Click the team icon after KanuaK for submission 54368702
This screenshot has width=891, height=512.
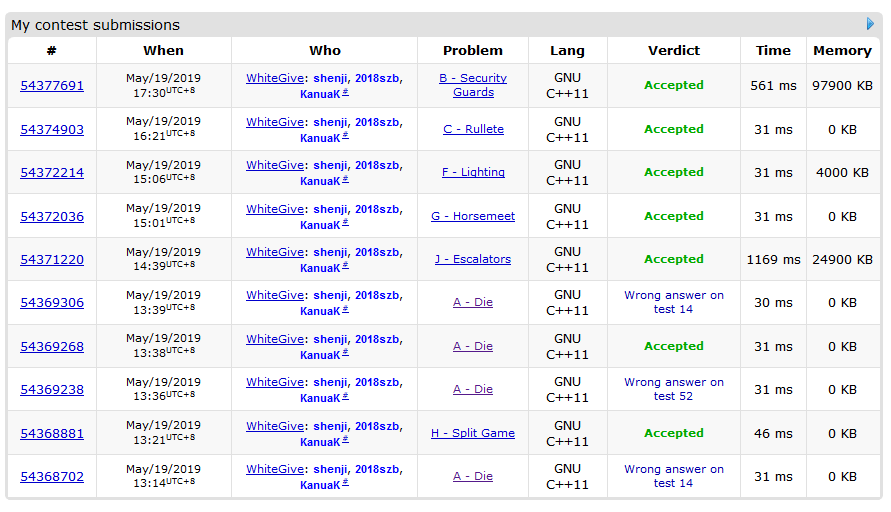tap(346, 484)
